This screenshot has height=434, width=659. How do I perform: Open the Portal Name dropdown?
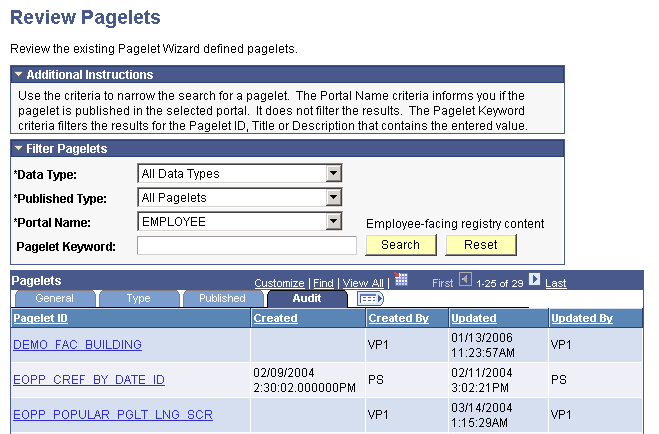point(334,222)
